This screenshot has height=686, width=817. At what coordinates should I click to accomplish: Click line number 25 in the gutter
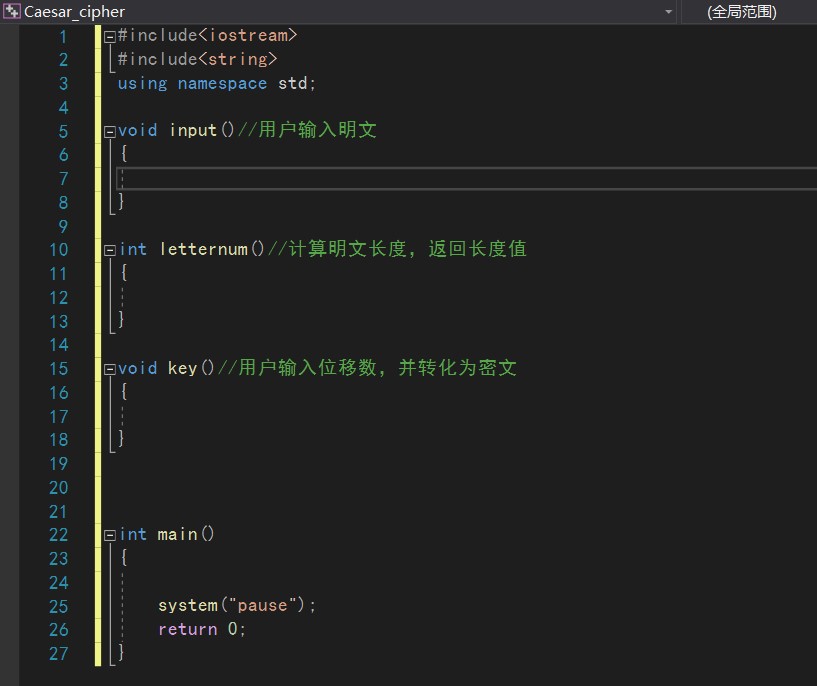[x=58, y=606]
